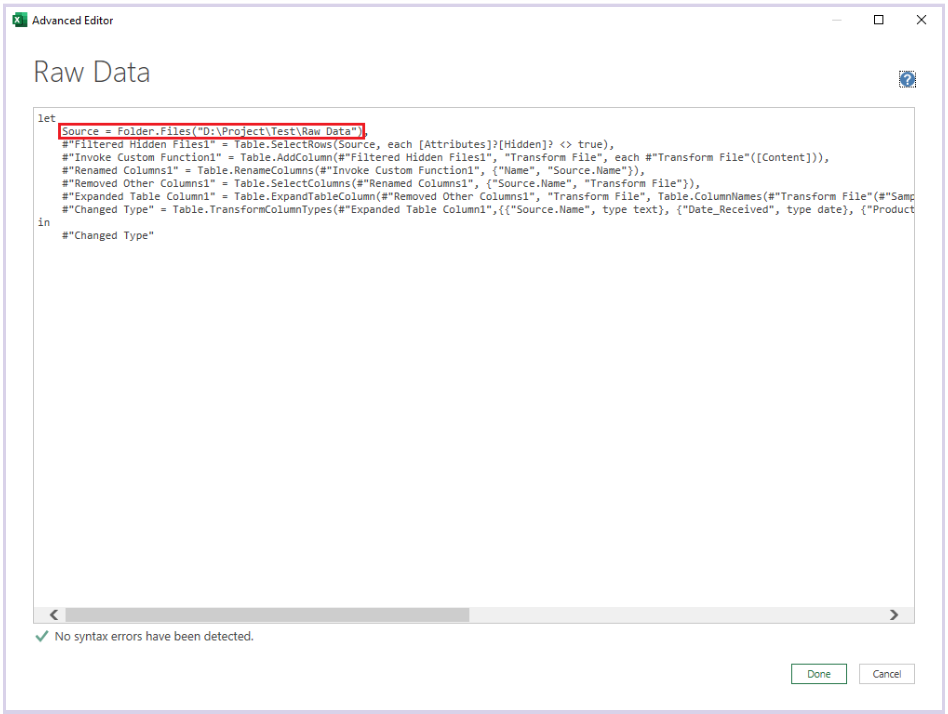The width and height of the screenshot is (948, 714).
Task: Click the Advanced Editor window title text
Action: click(x=73, y=20)
